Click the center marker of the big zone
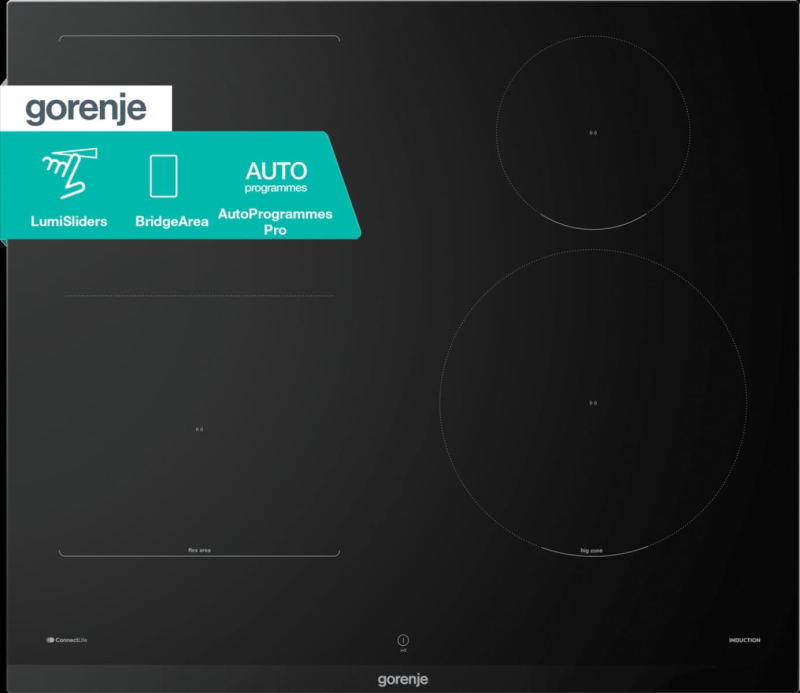Screen dimensions: 800x693 click(x=593, y=404)
